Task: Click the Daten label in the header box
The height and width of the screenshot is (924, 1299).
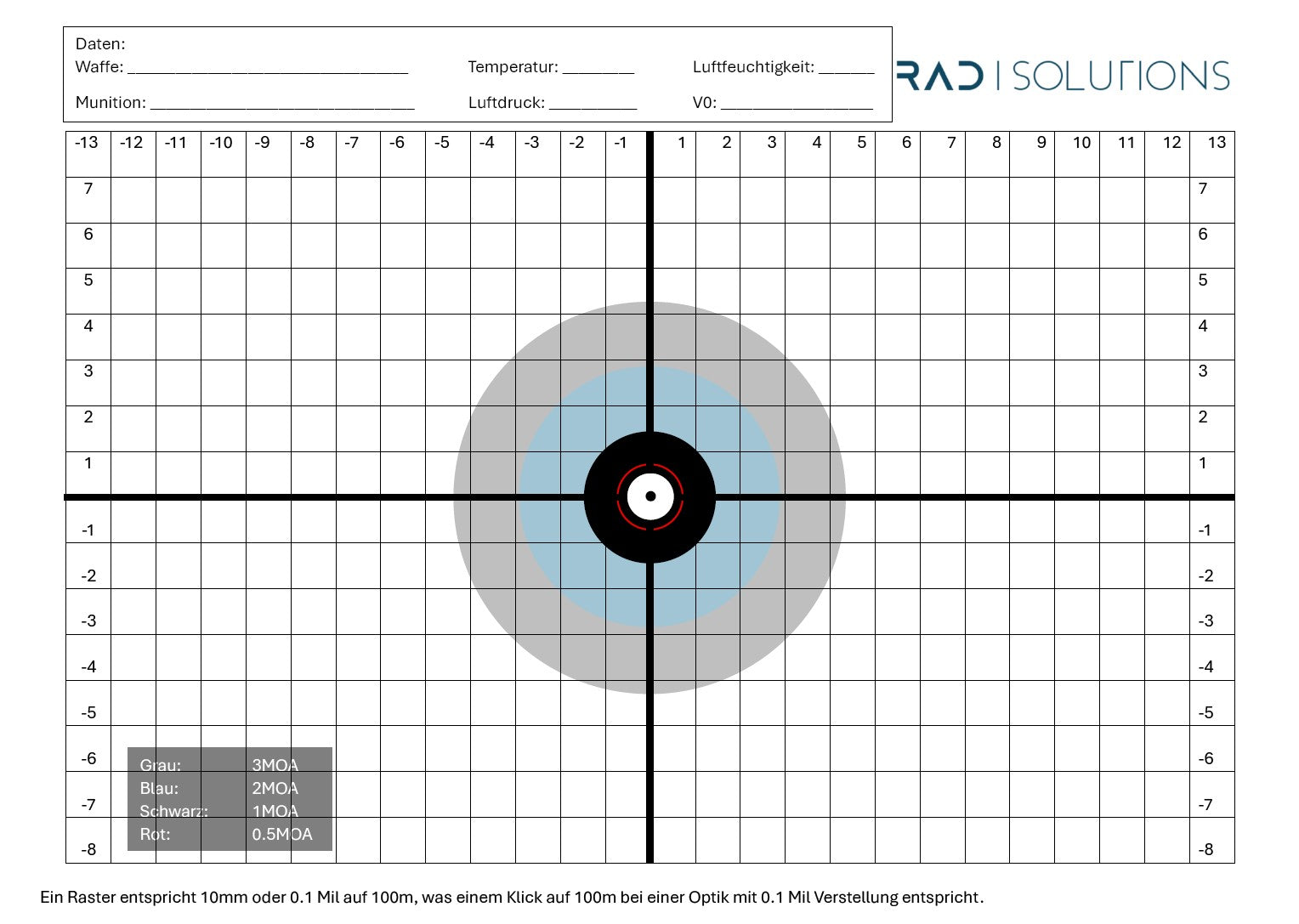Action: 100,44
